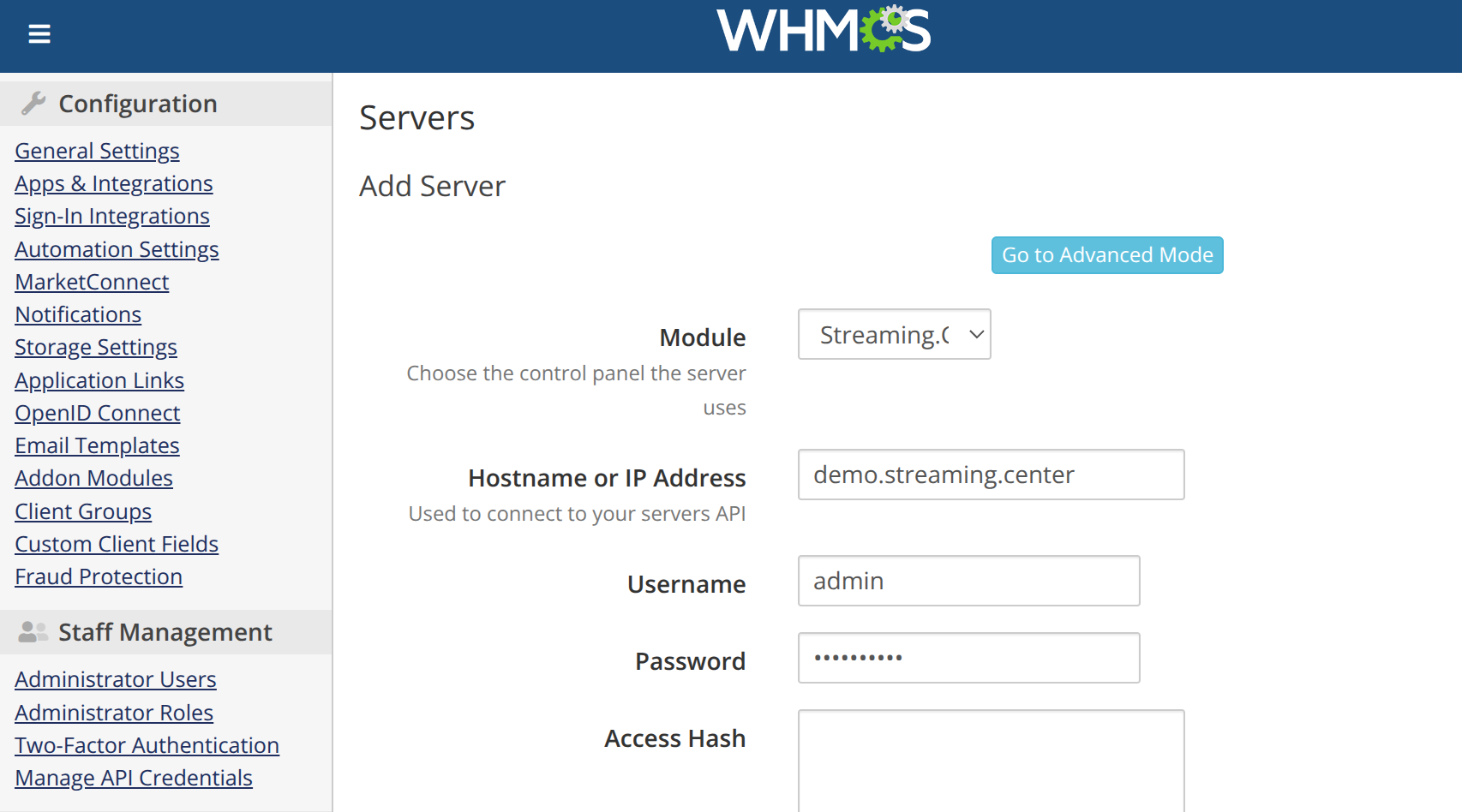Screen dimensions: 1462x812
Task: Select the Password input field
Action: coord(968,658)
